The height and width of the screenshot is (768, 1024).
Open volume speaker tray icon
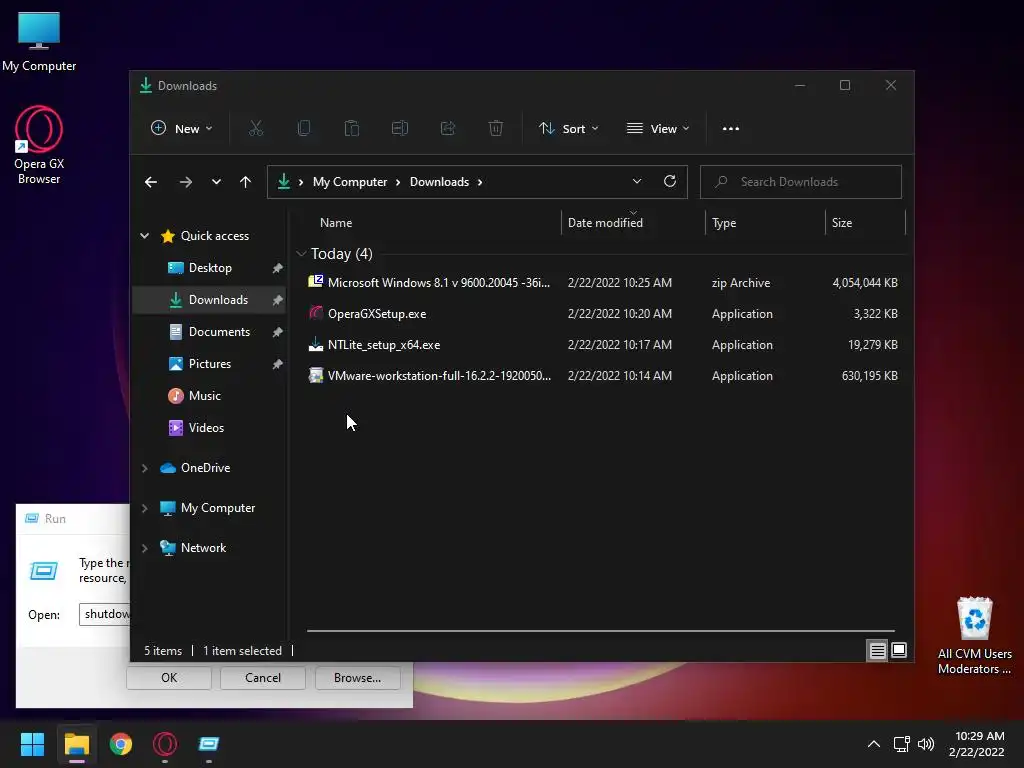click(x=926, y=744)
